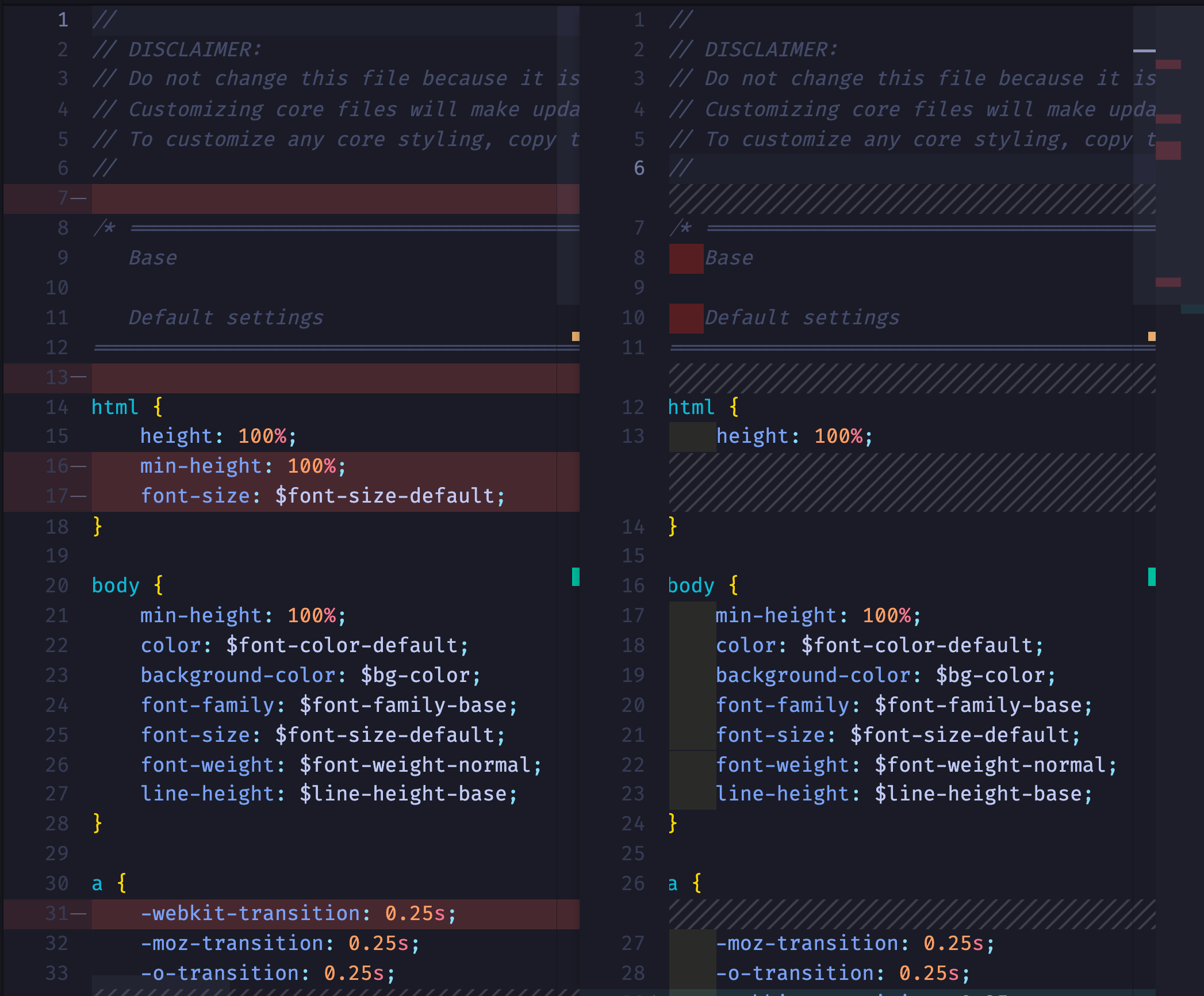The width and height of the screenshot is (1204, 996).
Task: Click 'html' selector in left pane
Action: coord(115,407)
